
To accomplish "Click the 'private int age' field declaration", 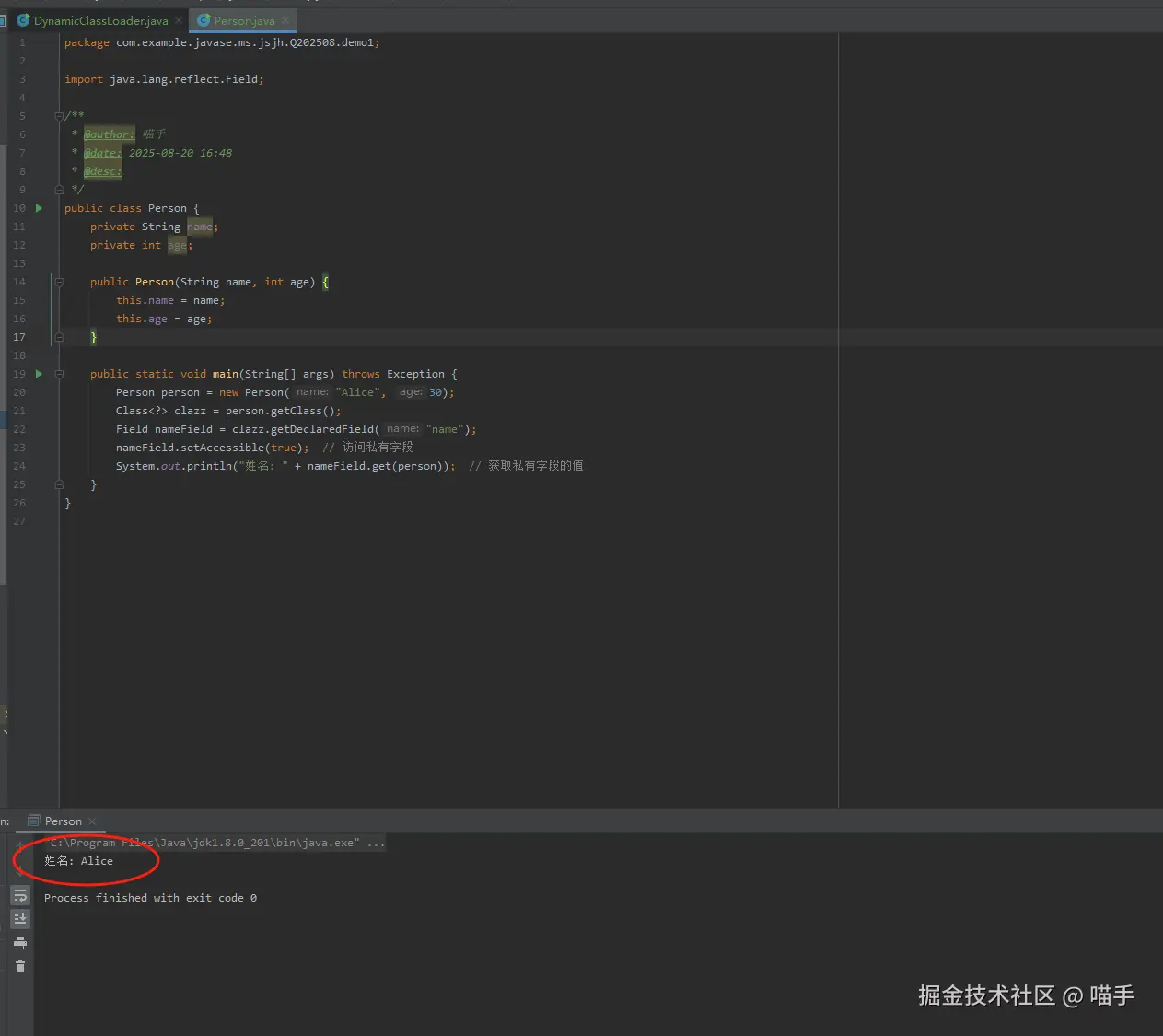I will [142, 245].
